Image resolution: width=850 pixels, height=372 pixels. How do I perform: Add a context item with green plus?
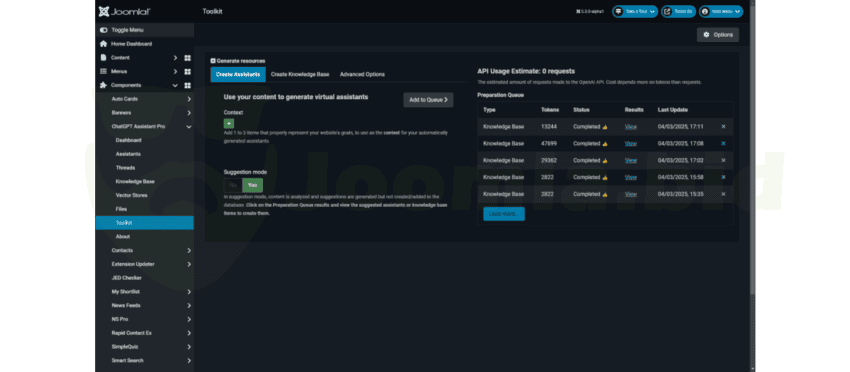click(x=229, y=124)
